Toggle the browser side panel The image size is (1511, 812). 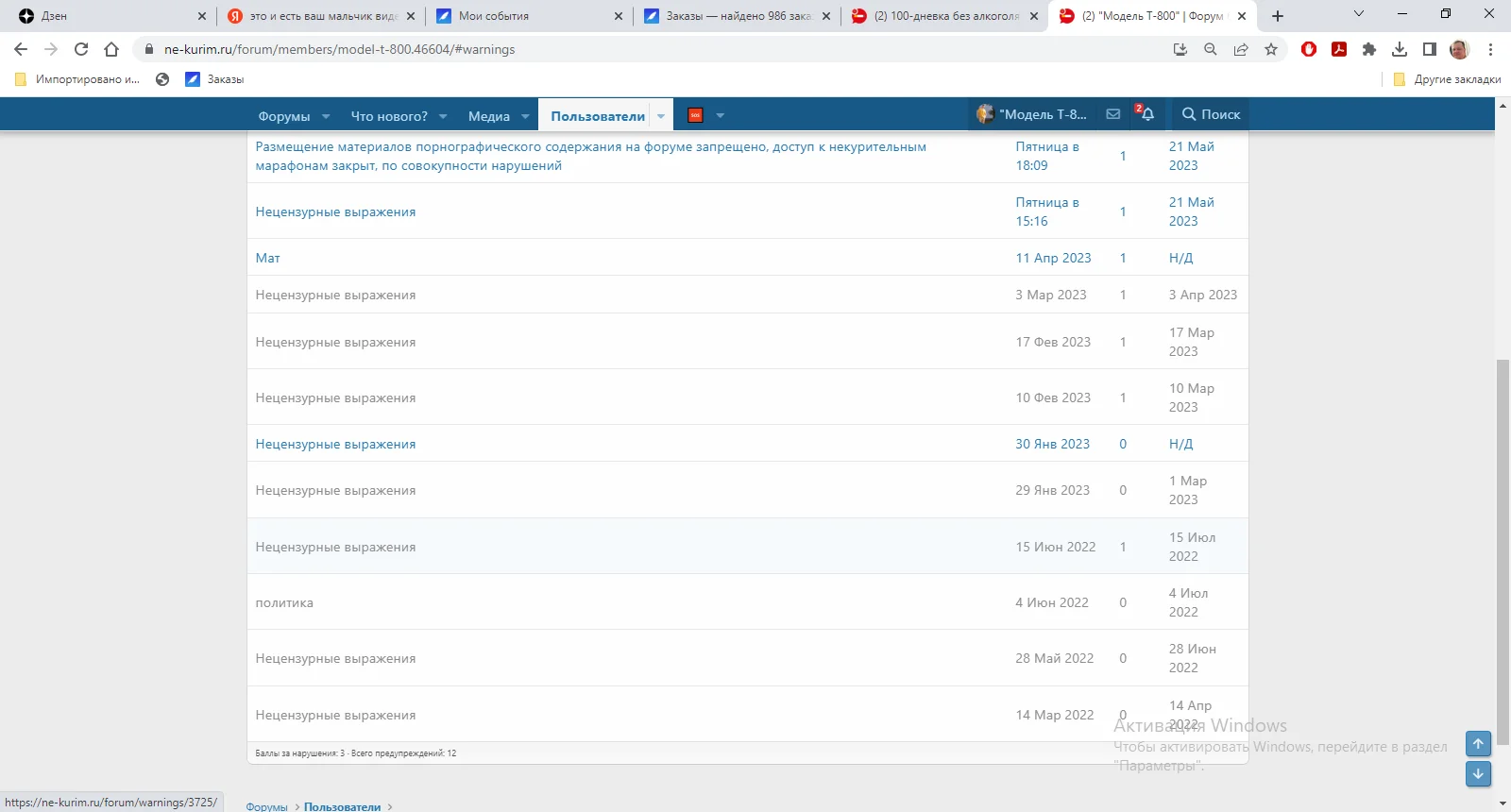1430,49
